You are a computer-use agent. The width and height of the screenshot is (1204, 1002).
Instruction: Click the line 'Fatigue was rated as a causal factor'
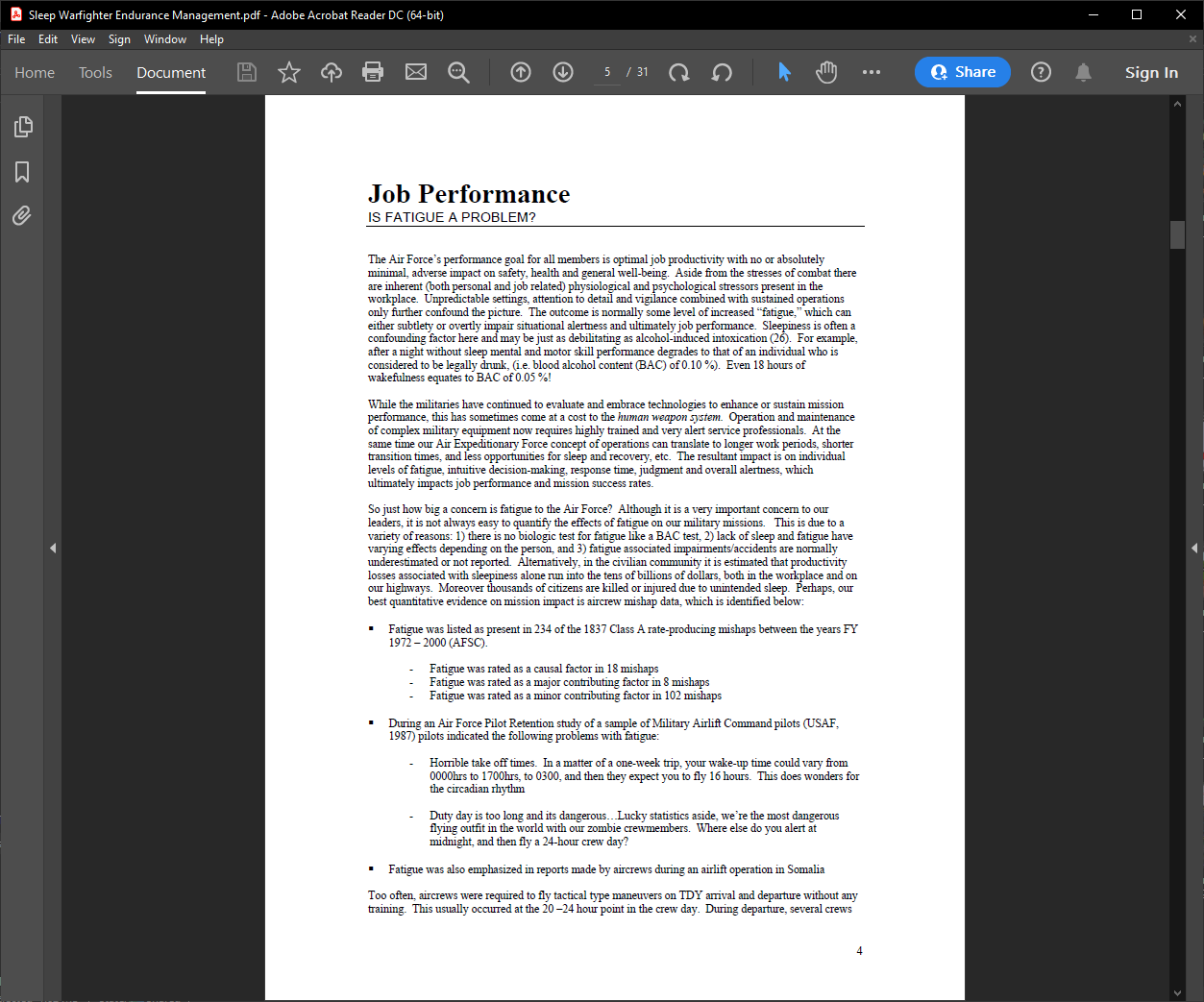(544, 669)
